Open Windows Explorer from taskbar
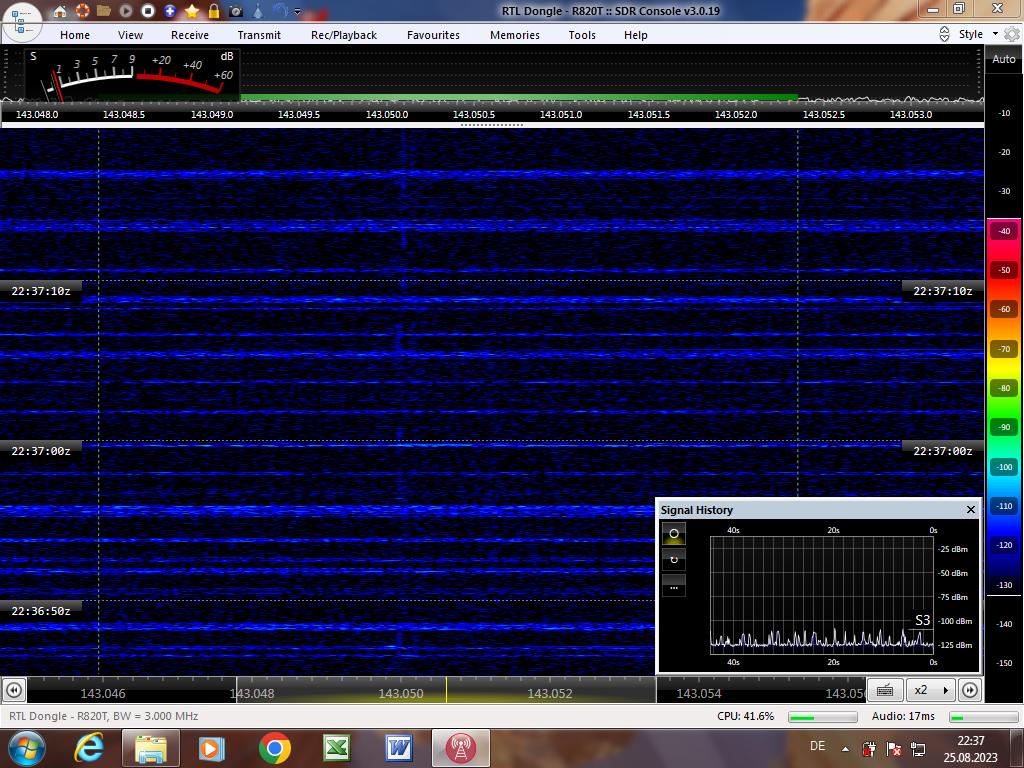 point(150,748)
